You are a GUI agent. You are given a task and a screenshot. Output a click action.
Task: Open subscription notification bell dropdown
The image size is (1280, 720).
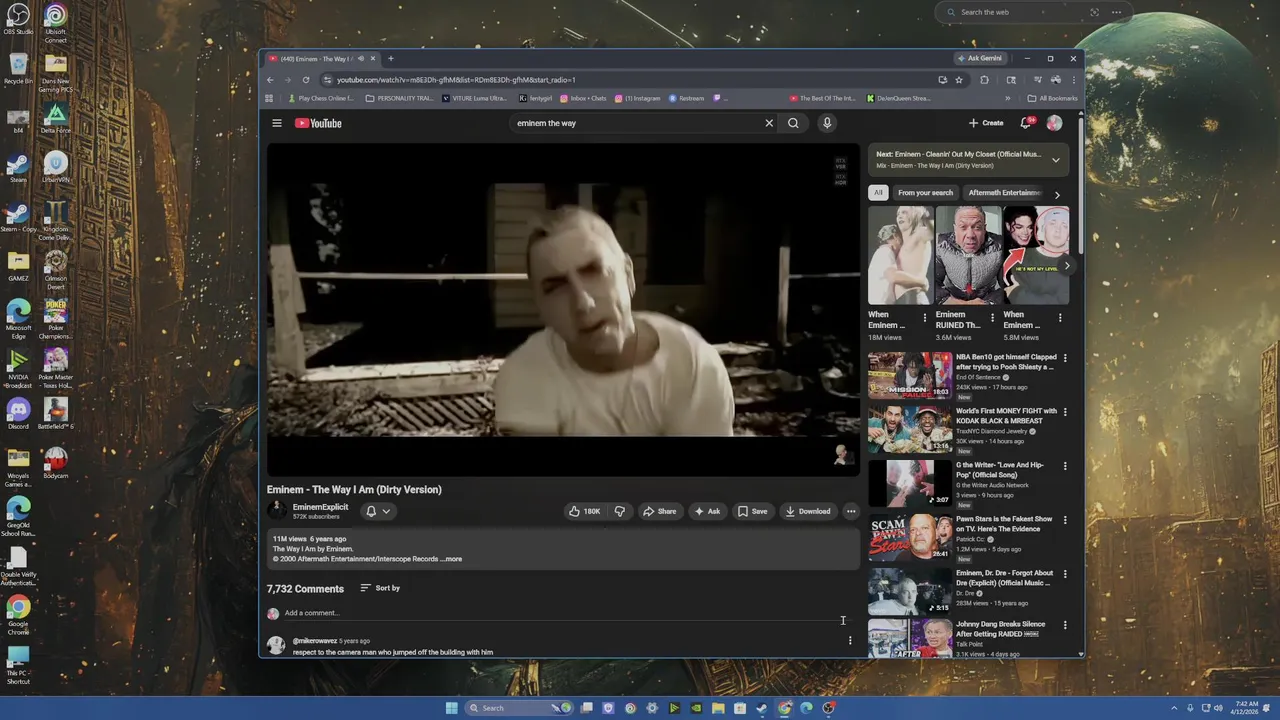click(378, 511)
